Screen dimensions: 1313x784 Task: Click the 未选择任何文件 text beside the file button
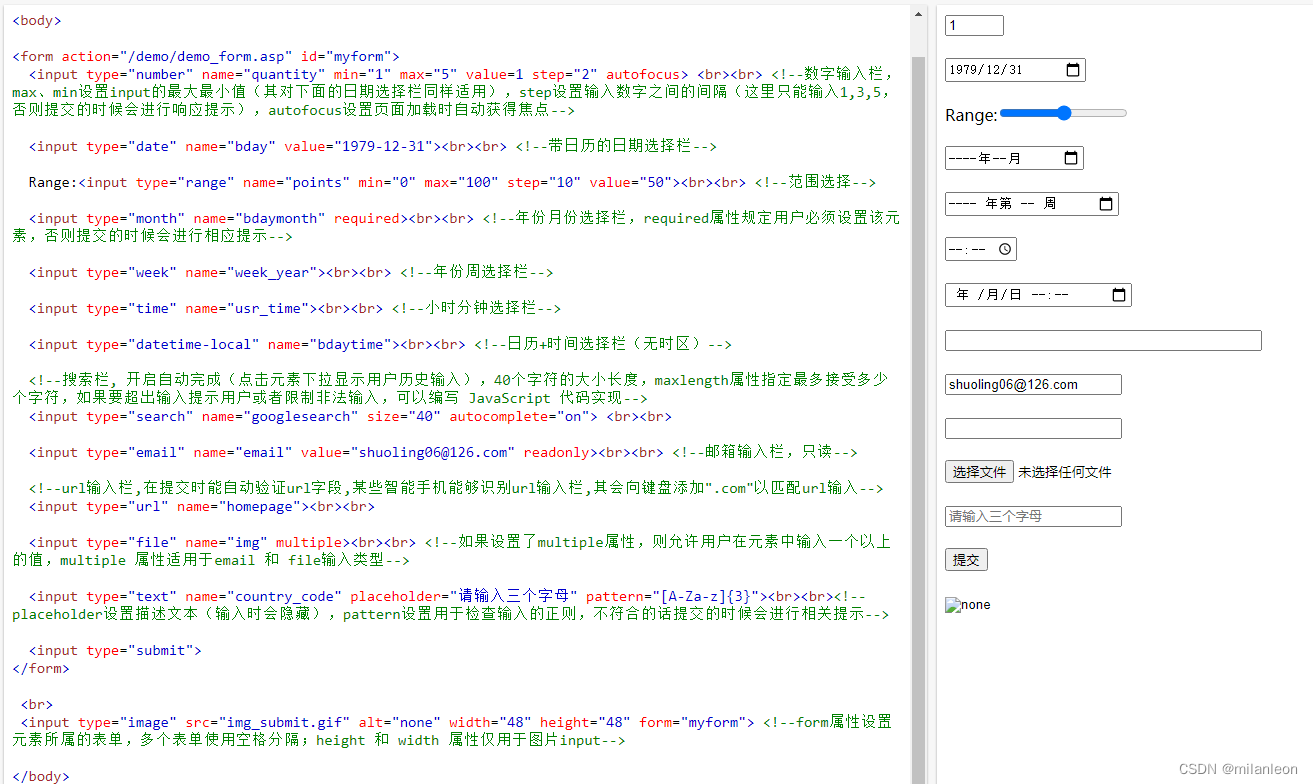coord(1065,472)
